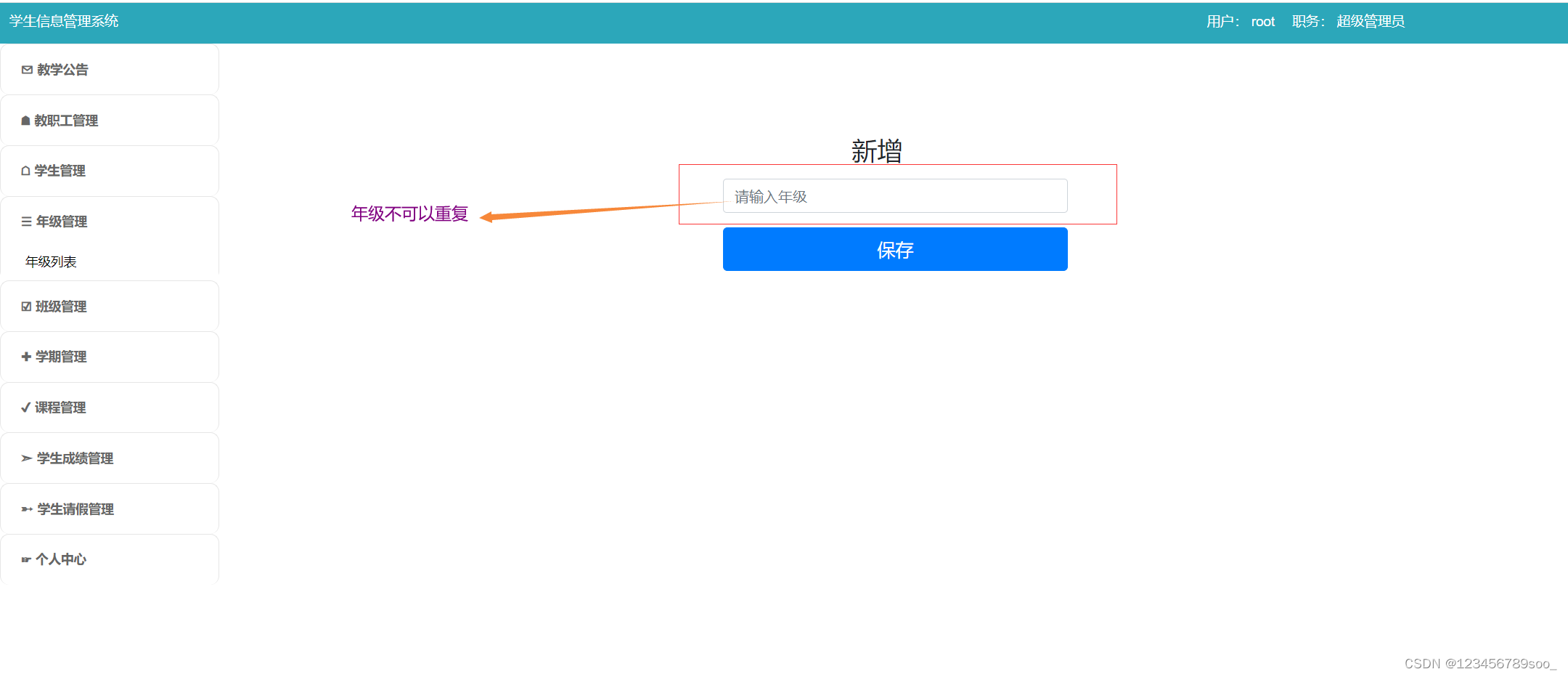Open the 教学公告 menu
Viewport: 1568px width, 677px height.
[x=110, y=70]
